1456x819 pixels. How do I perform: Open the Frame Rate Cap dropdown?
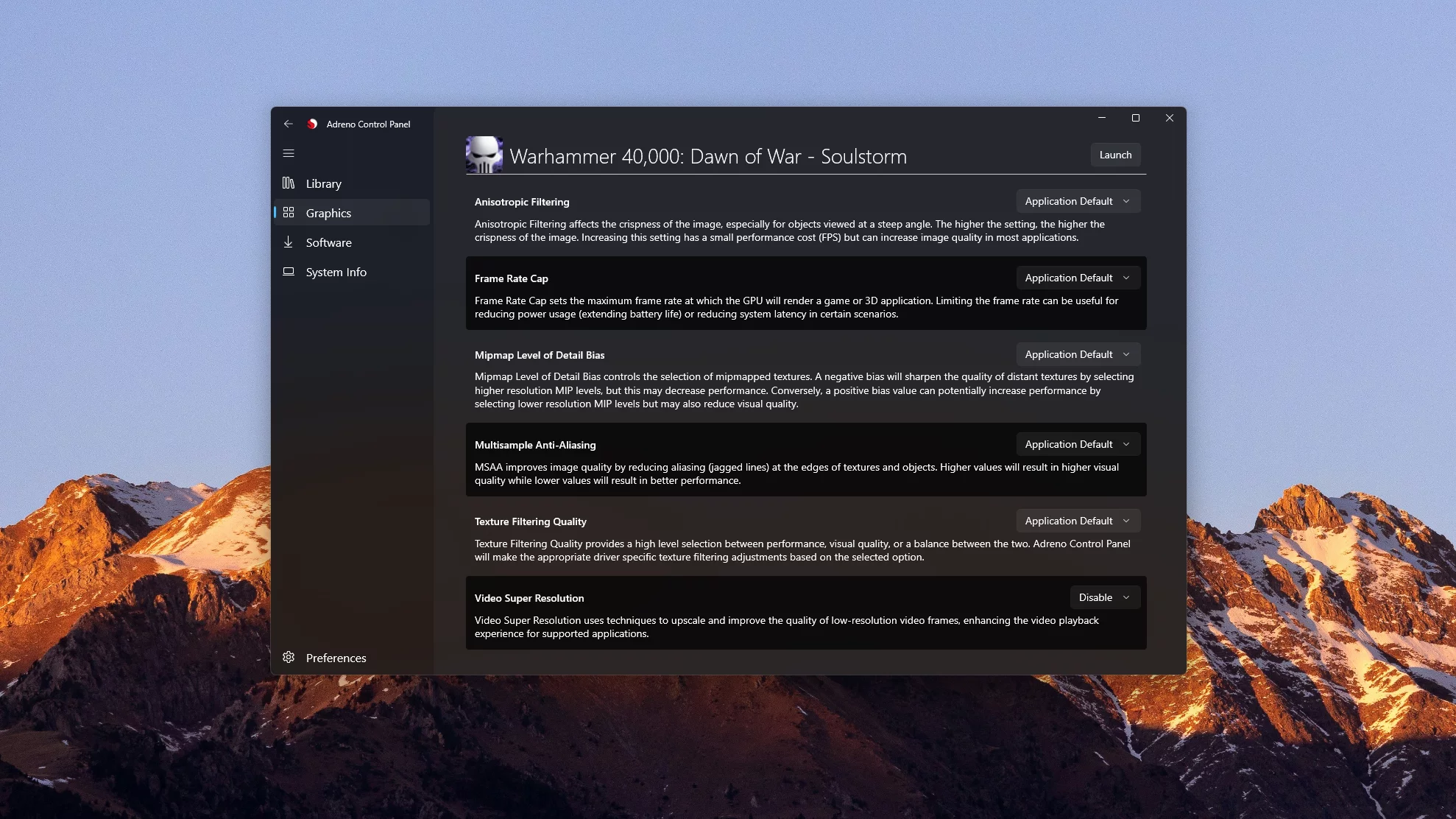pos(1078,278)
